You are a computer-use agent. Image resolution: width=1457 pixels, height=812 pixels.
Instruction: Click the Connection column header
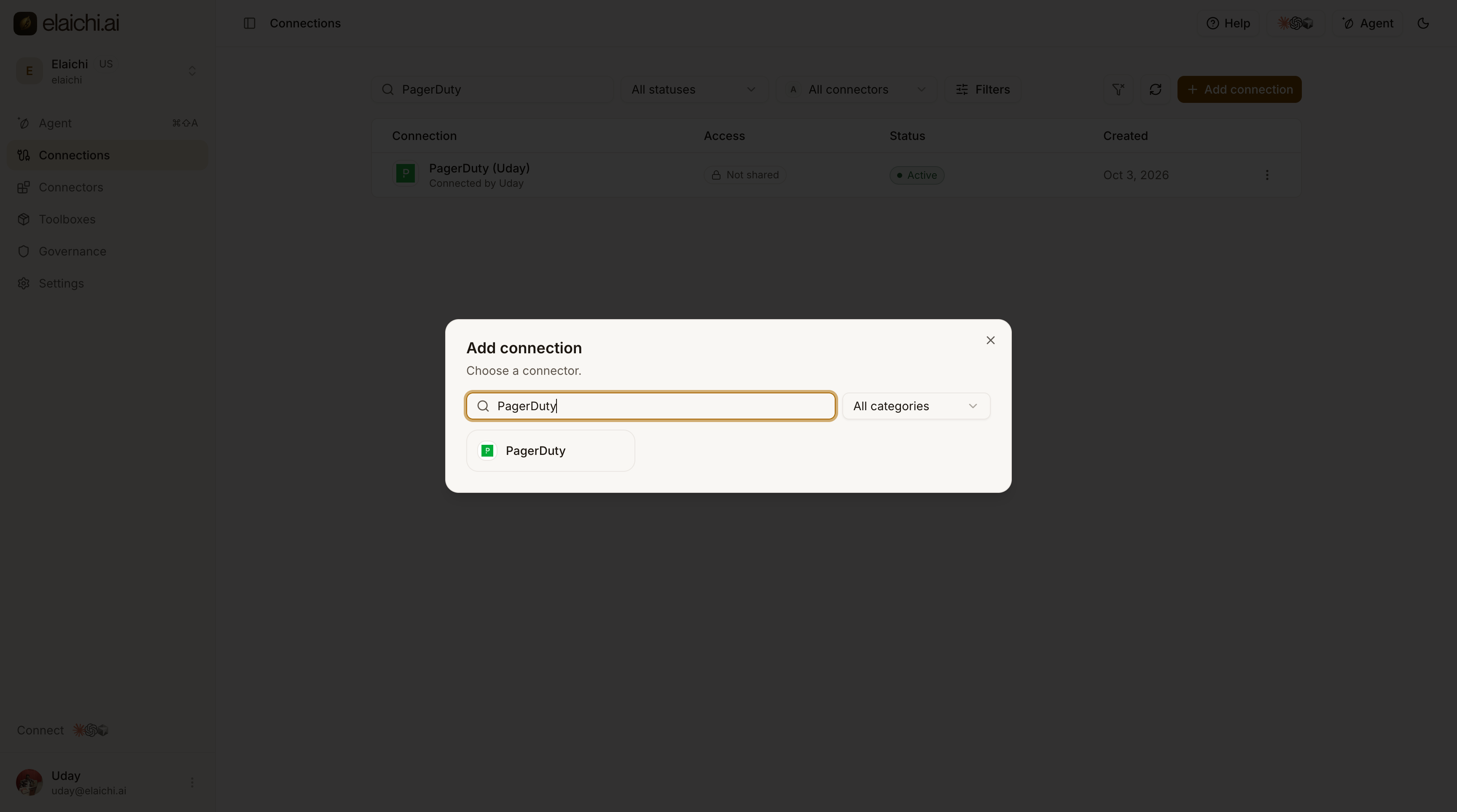click(424, 136)
